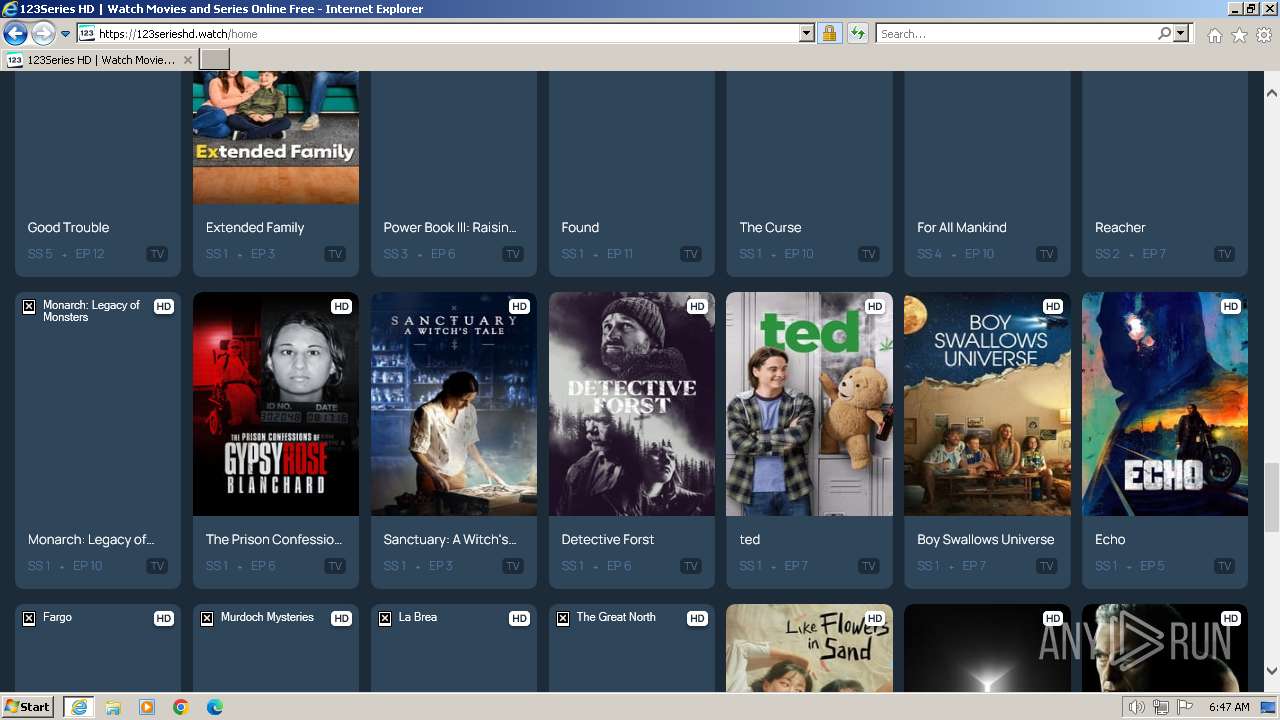Open The Prison Confessio... title link
The width and height of the screenshot is (1280, 720).
click(274, 539)
